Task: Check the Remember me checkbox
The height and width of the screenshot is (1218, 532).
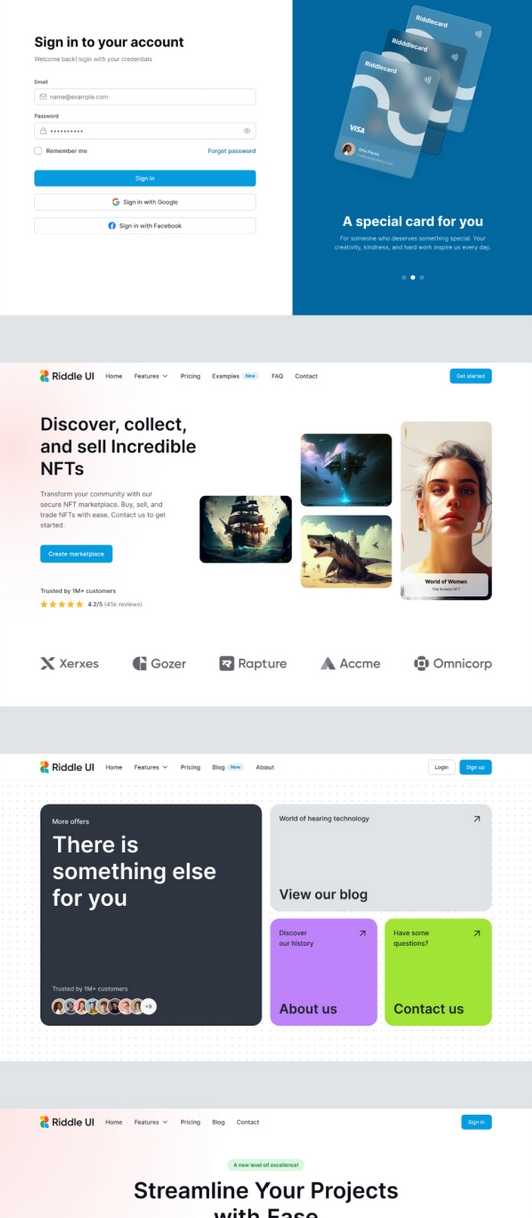Action: pyautogui.click(x=38, y=151)
